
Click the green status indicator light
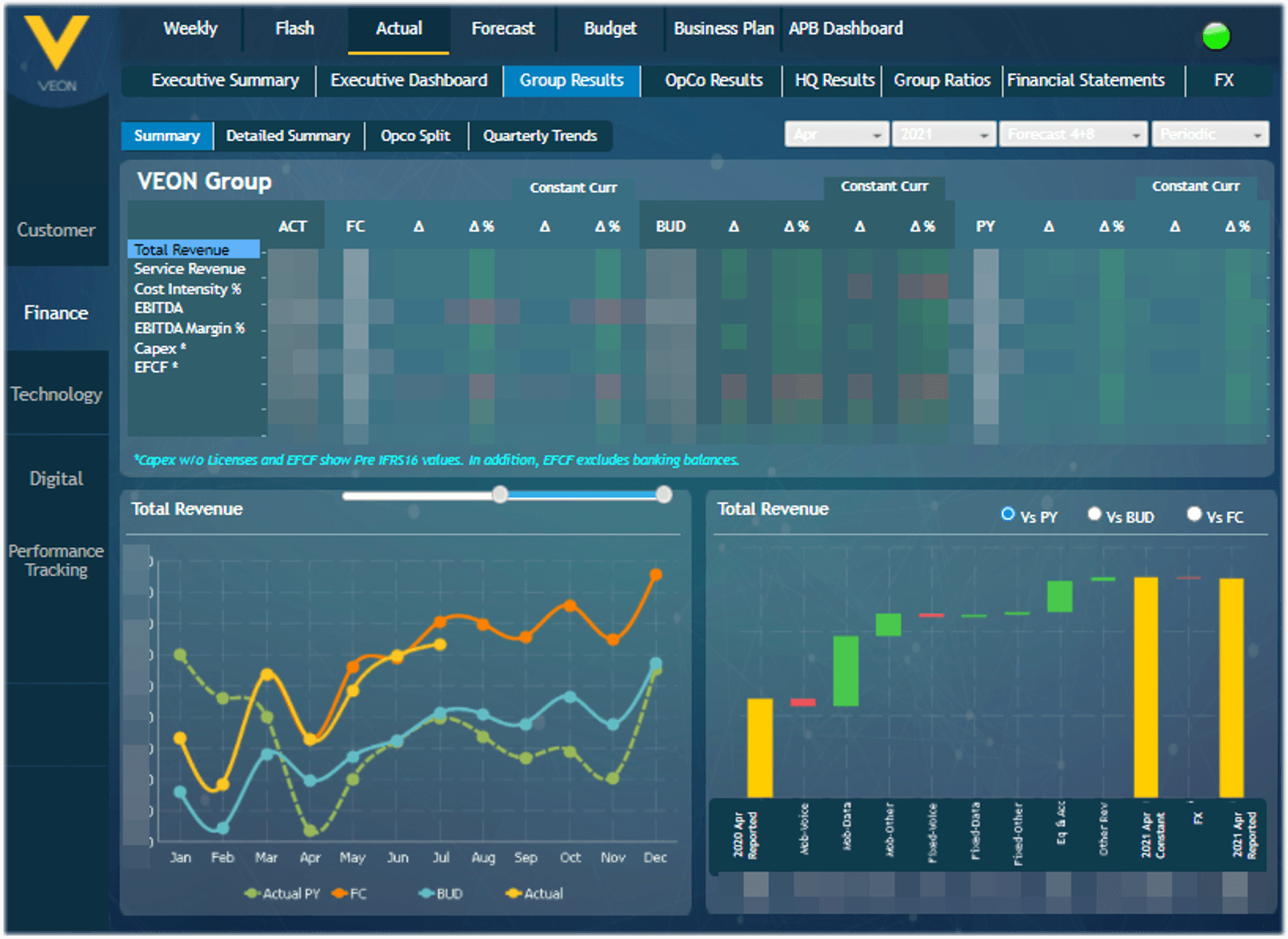pos(1216,36)
